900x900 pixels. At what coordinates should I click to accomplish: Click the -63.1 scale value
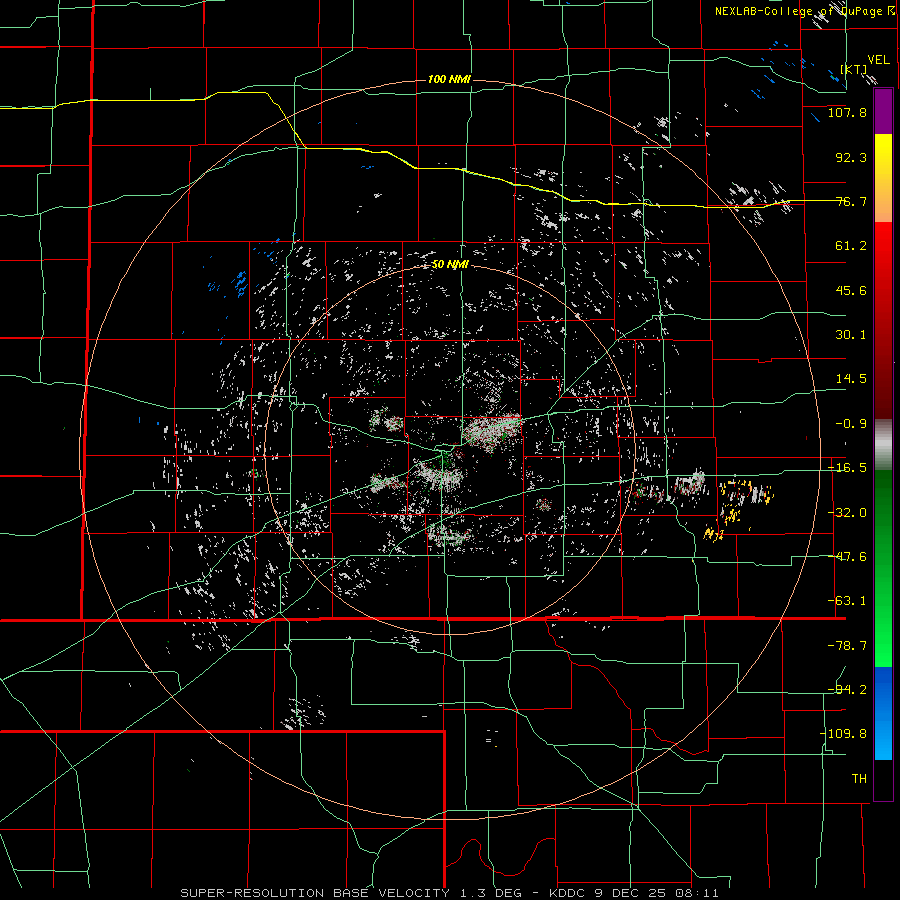[x=847, y=601]
